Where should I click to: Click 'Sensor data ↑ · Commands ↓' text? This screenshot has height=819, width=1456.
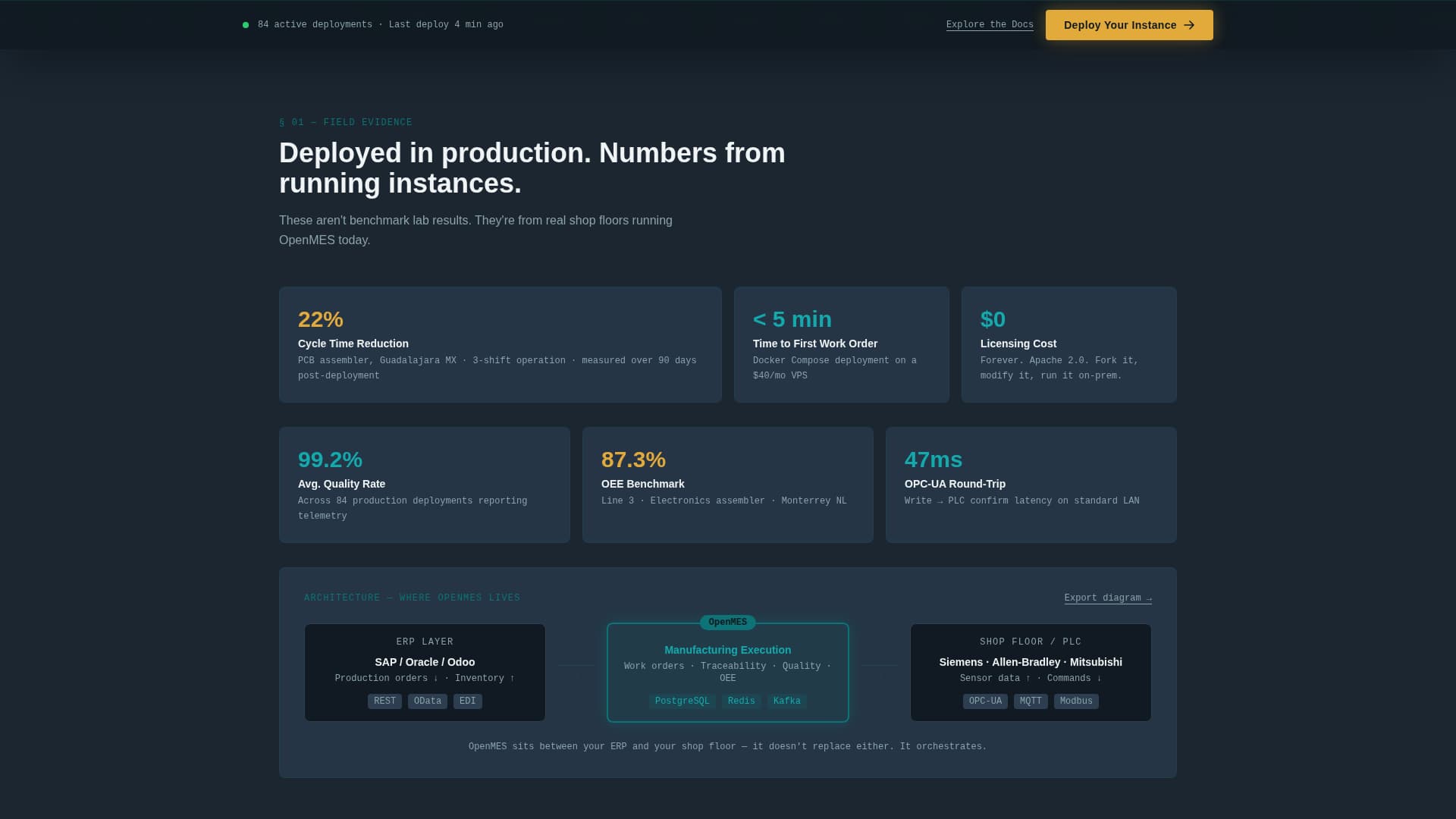pyautogui.click(x=1031, y=679)
